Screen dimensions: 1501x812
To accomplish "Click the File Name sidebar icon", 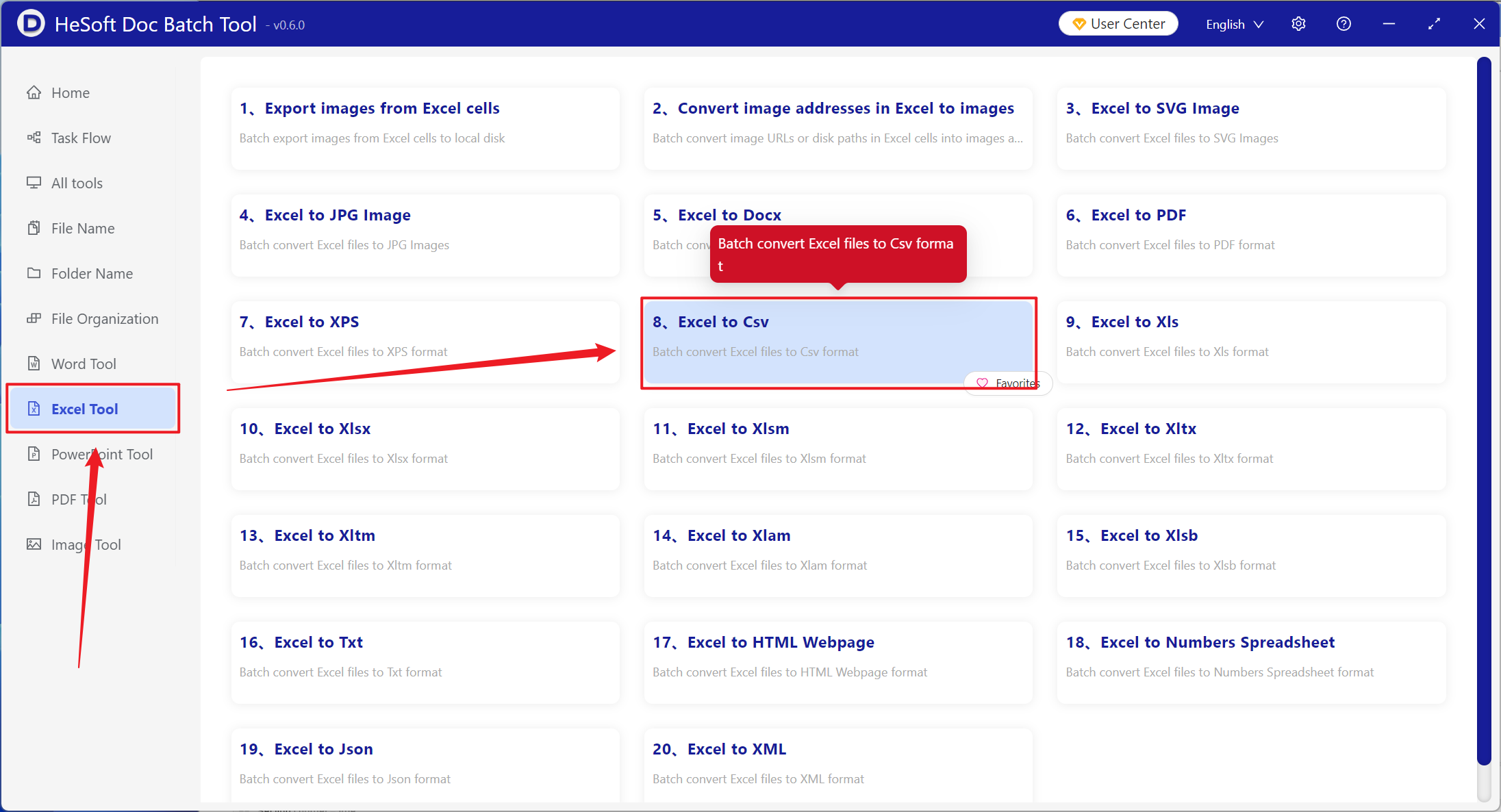I will pos(34,228).
